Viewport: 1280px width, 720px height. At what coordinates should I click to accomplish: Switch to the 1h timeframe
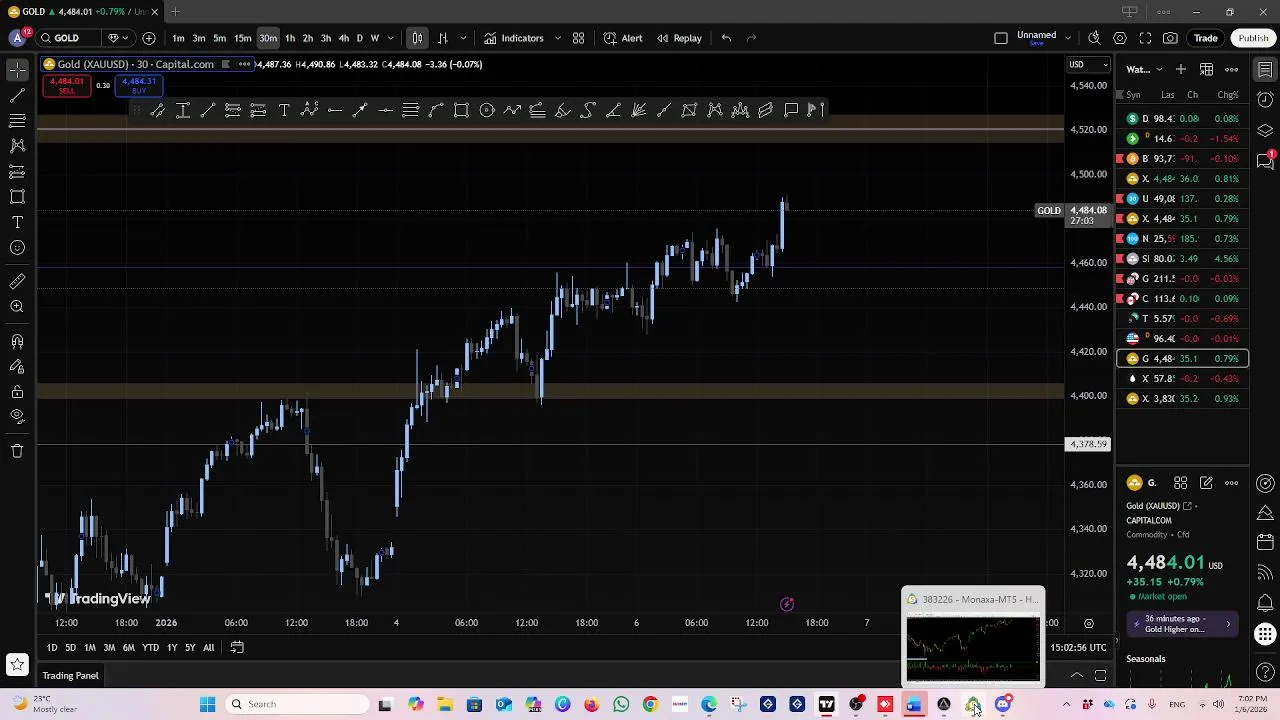coord(290,38)
